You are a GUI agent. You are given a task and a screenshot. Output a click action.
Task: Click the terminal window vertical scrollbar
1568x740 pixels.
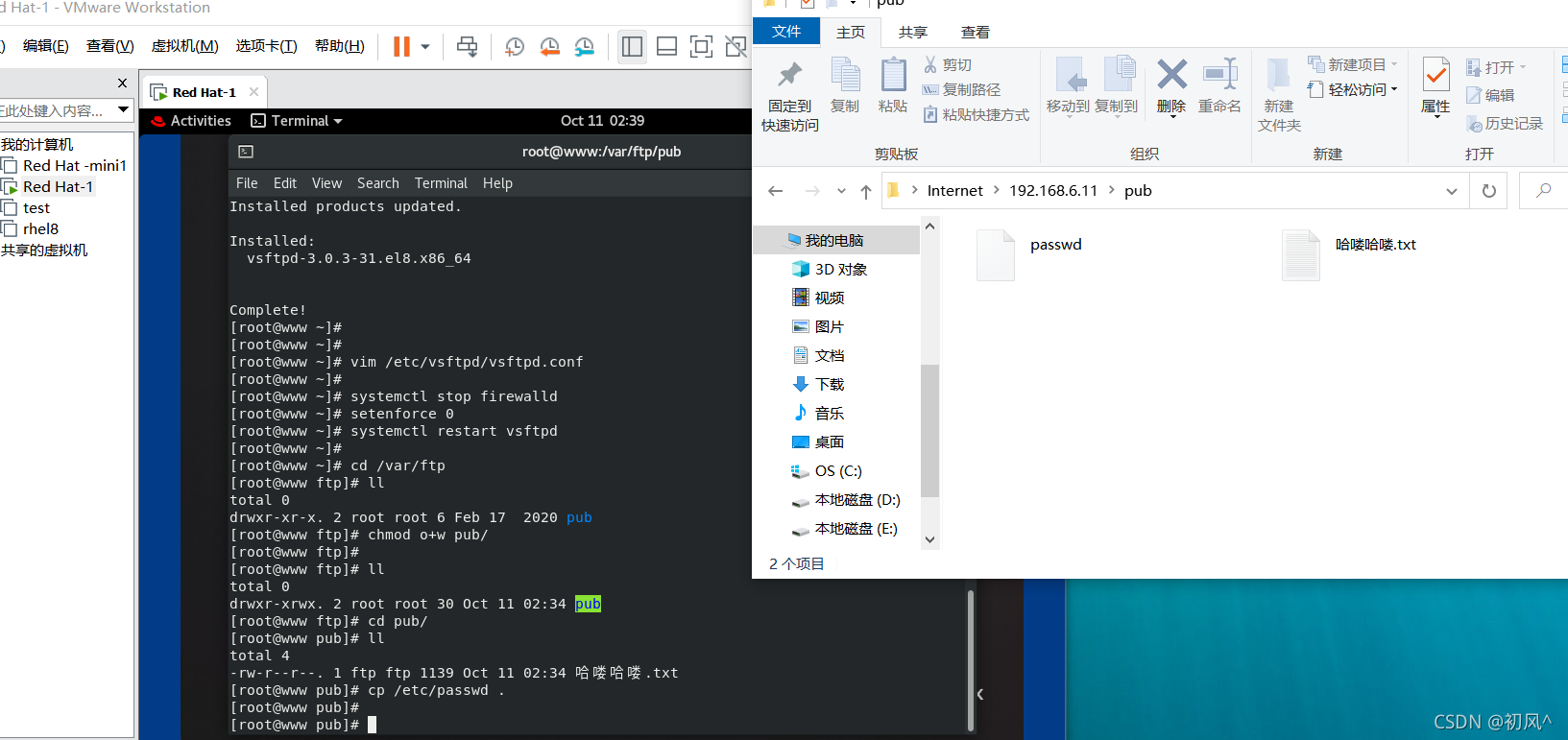pyautogui.click(x=971, y=659)
